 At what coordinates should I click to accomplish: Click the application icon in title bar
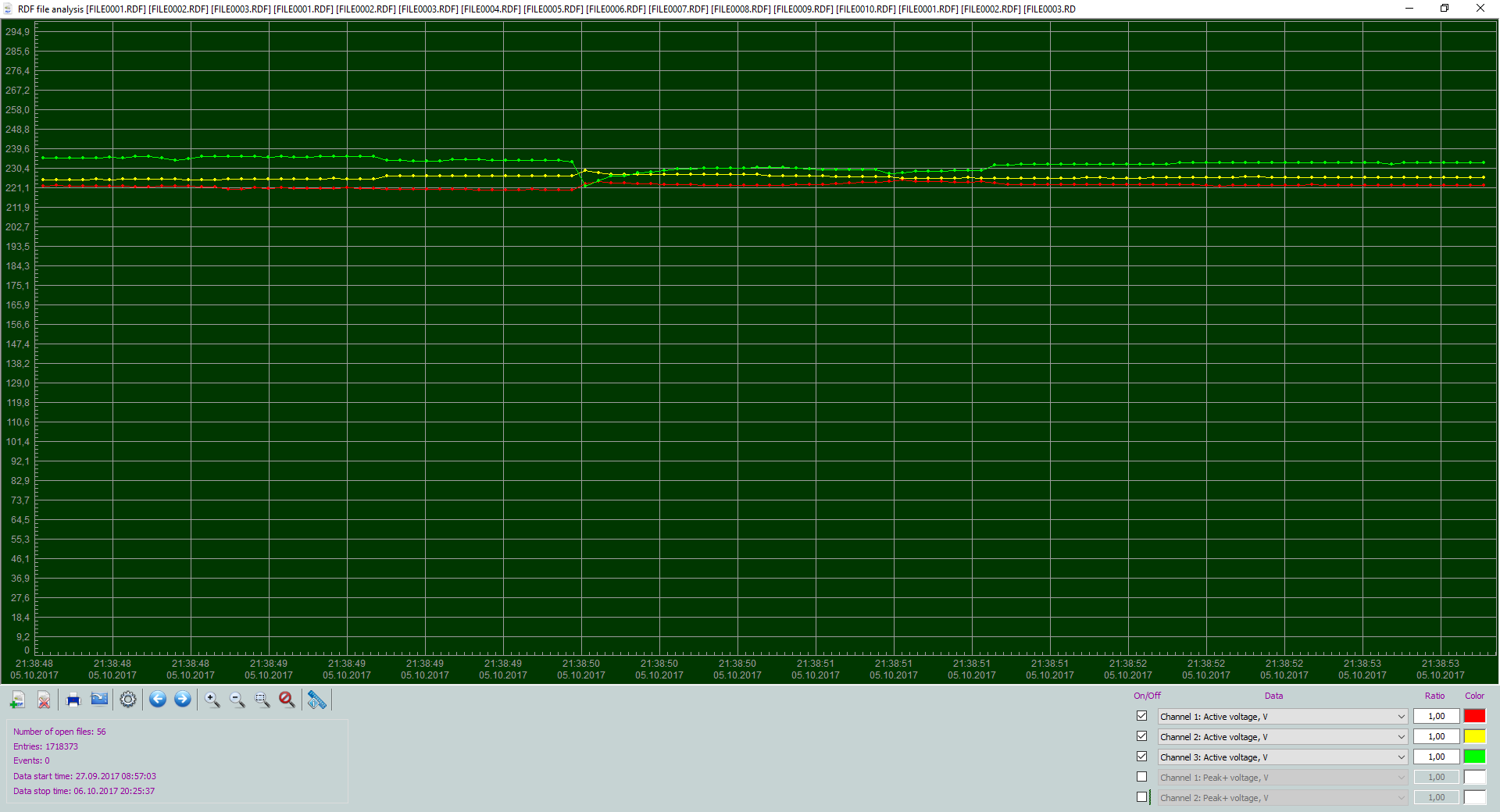point(9,9)
